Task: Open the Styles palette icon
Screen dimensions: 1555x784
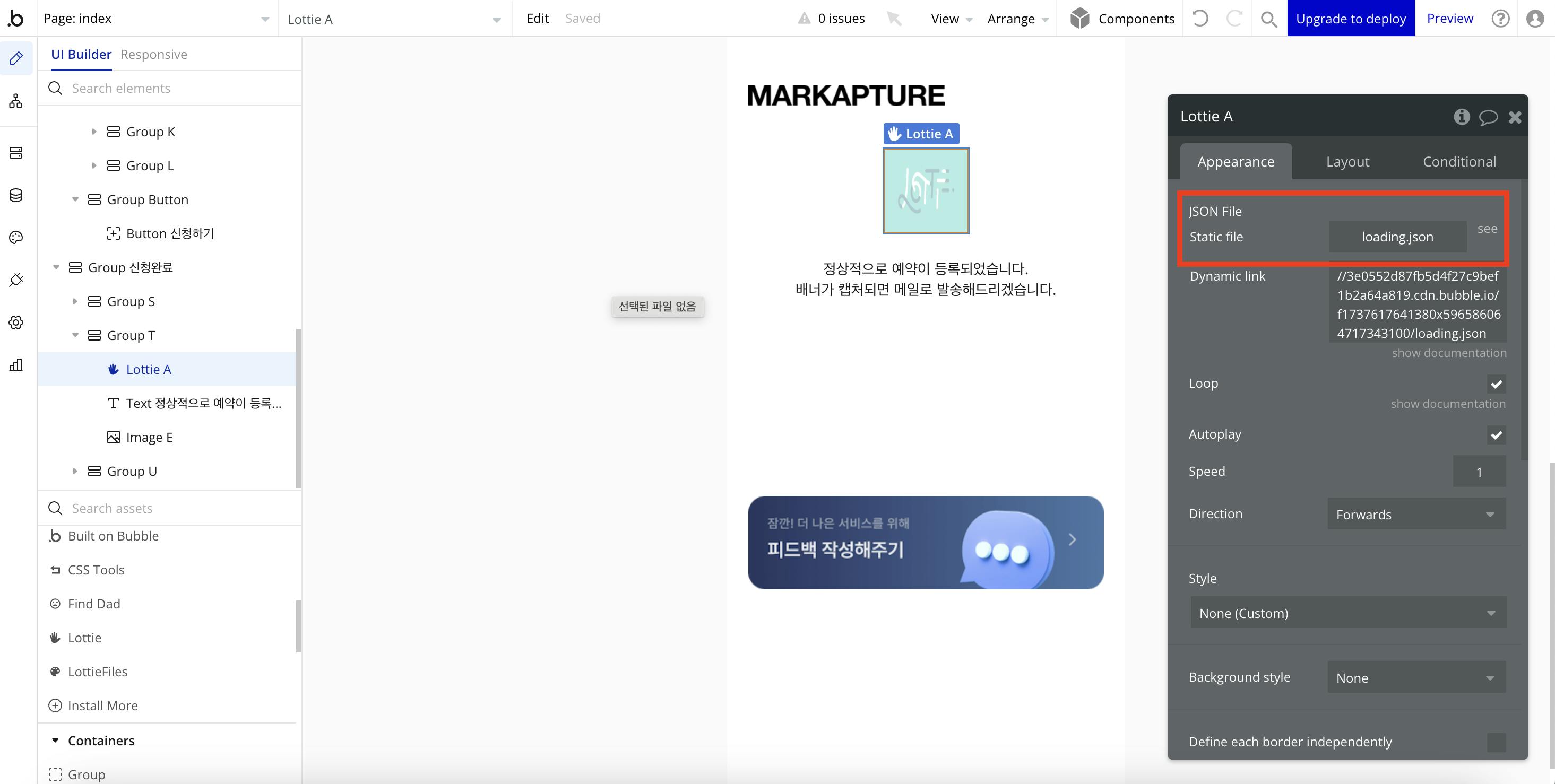Action: pyautogui.click(x=16, y=237)
